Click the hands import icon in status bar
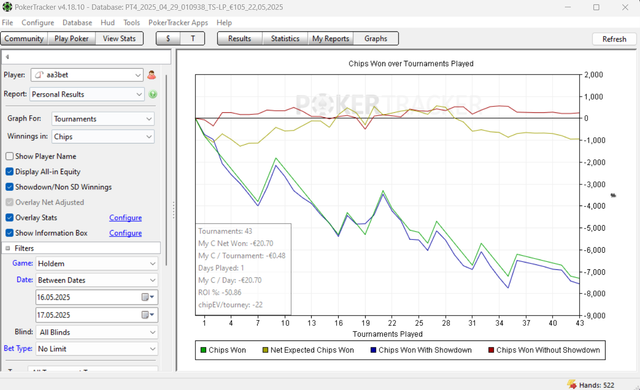Screen dimensions: 640x390 (x=571, y=384)
